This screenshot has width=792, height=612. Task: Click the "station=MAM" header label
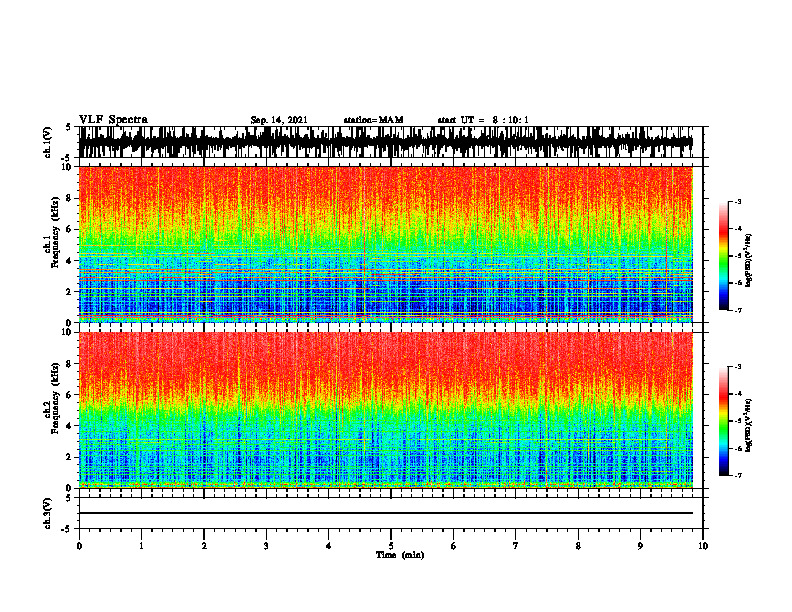pyautogui.click(x=373, y=120)
